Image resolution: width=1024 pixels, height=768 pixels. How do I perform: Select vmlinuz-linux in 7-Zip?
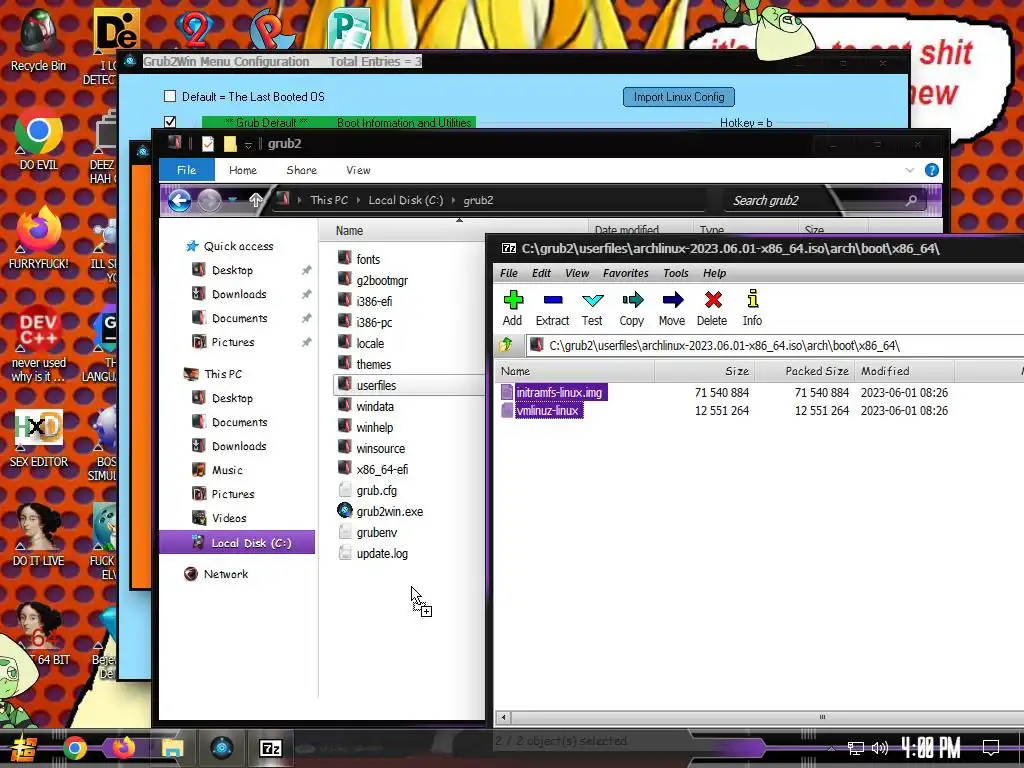pos(541,411)
